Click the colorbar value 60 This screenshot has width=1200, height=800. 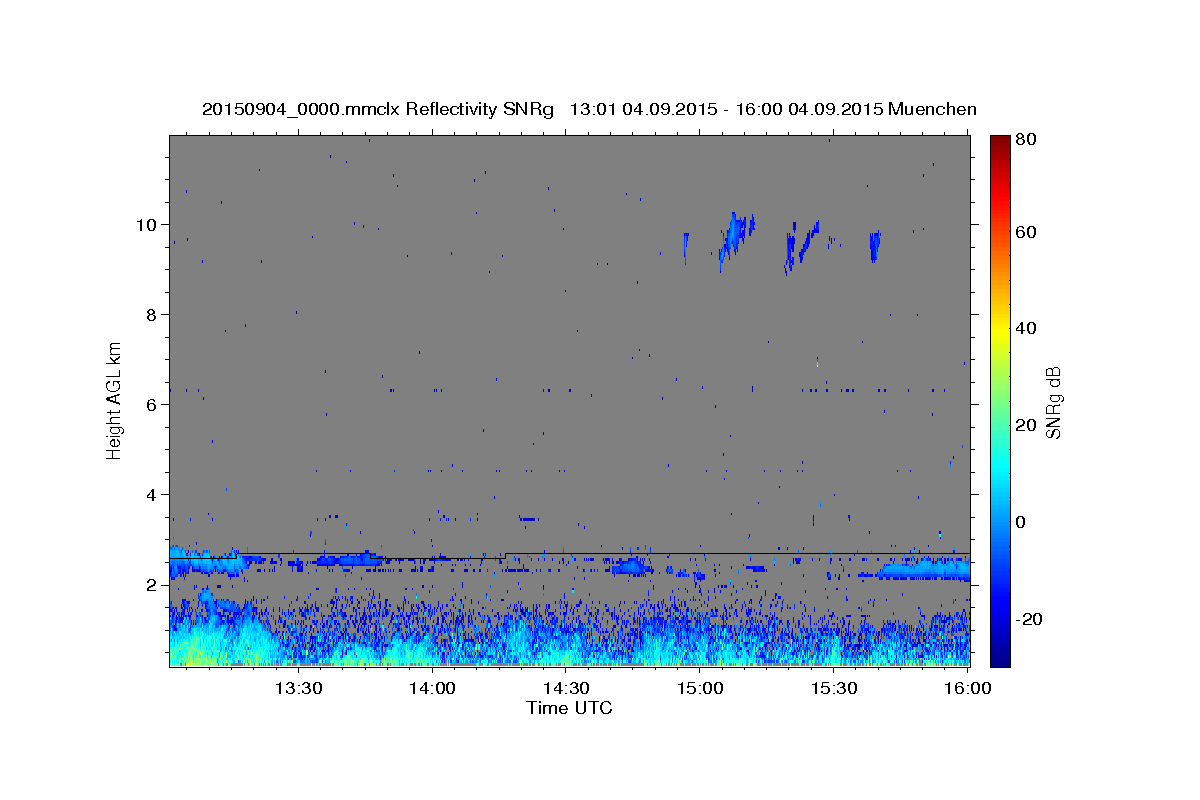point(1028,232)
